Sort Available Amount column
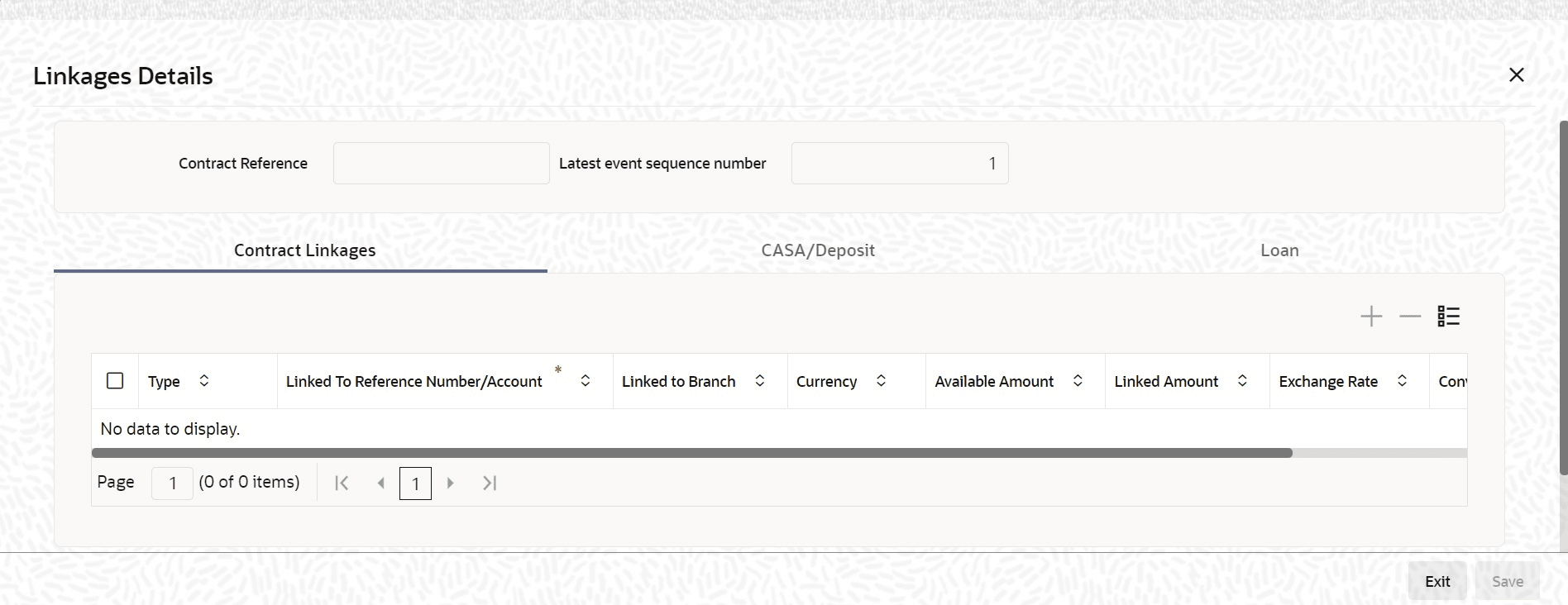This screenshot has width=1568, height=605. tap(1078, 380)
